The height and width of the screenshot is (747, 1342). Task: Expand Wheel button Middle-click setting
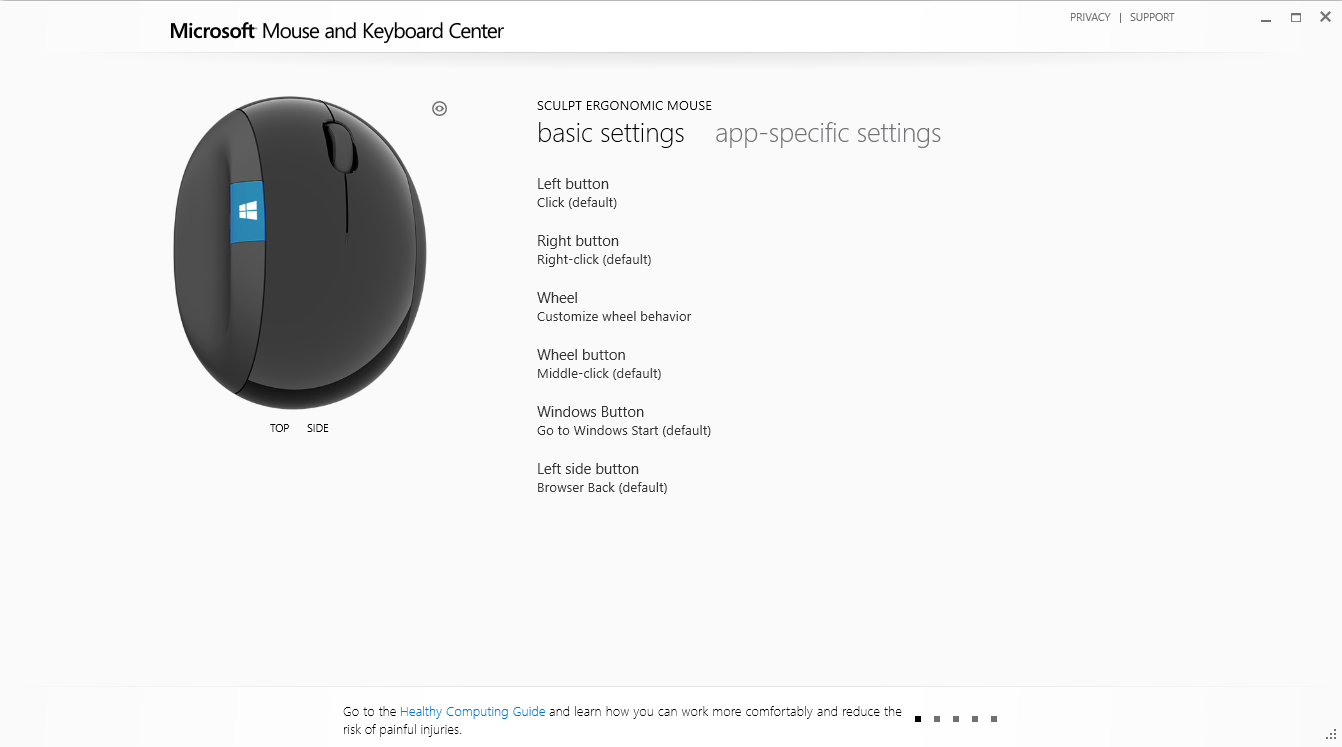(x=599, y=364)
